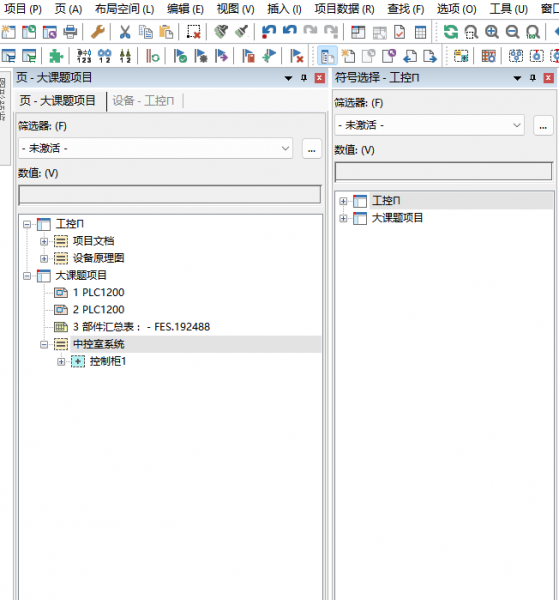Open the 工具 (U) menu
The image size is (559, 600).
508,9
